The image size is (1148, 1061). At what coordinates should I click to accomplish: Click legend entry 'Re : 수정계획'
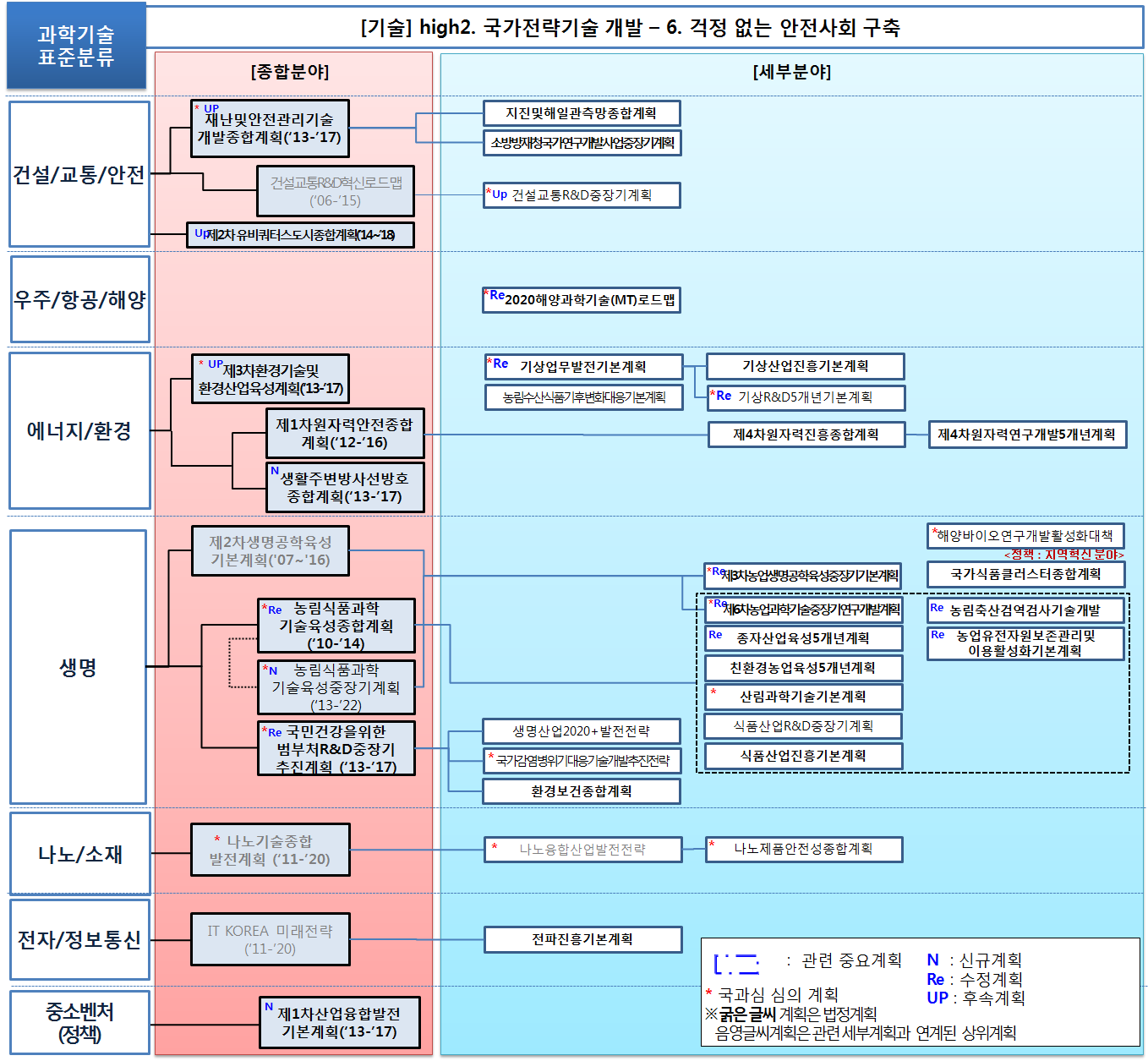975,979
